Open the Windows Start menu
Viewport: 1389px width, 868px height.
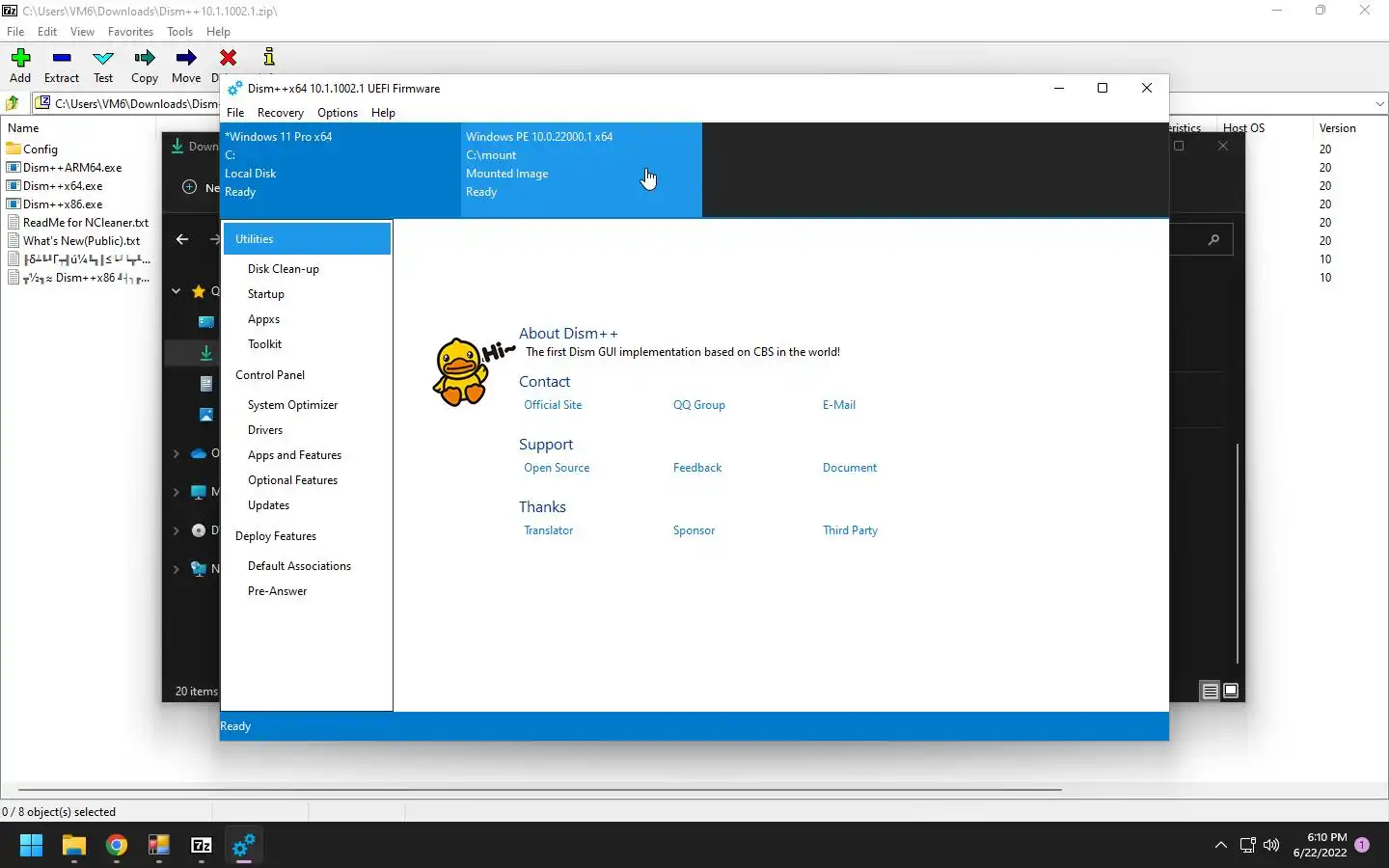tap(31, 846)
